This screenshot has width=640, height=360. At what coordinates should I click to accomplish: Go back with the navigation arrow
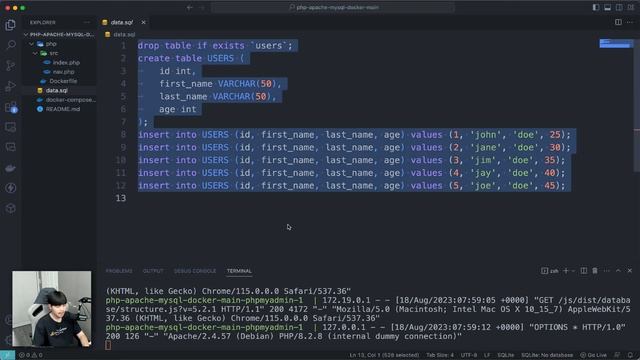[x=190, y=7]
